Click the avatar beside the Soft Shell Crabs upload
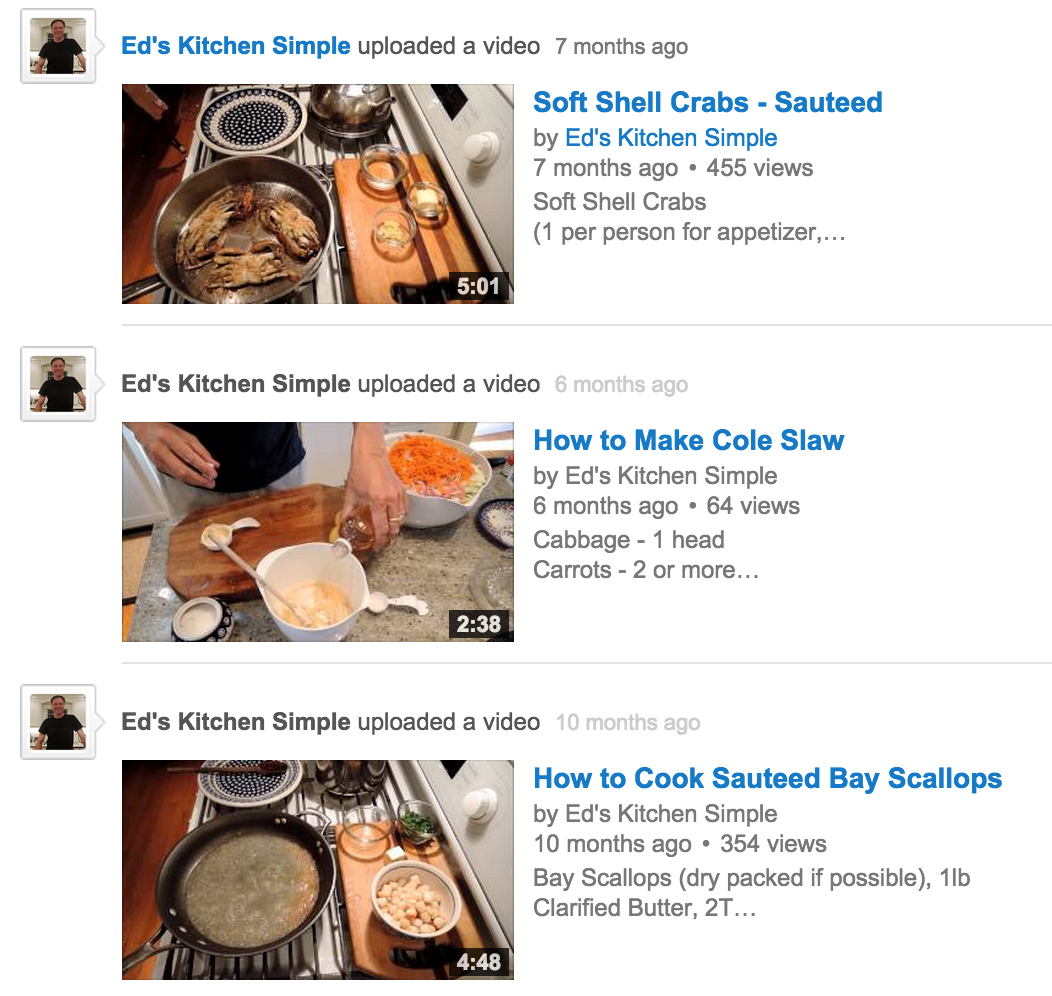This screenshot has height=996, width=1052. (58, 46)
